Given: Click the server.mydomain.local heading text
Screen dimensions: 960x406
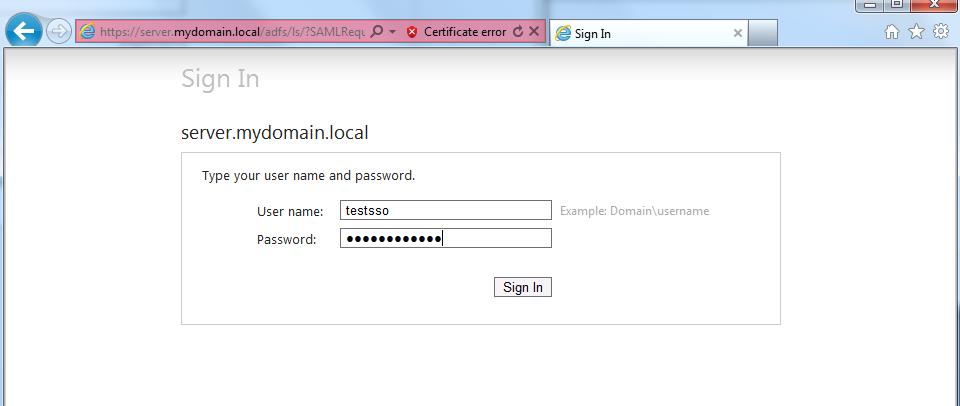Looking at the screenshot, I should tap(275, 133).
